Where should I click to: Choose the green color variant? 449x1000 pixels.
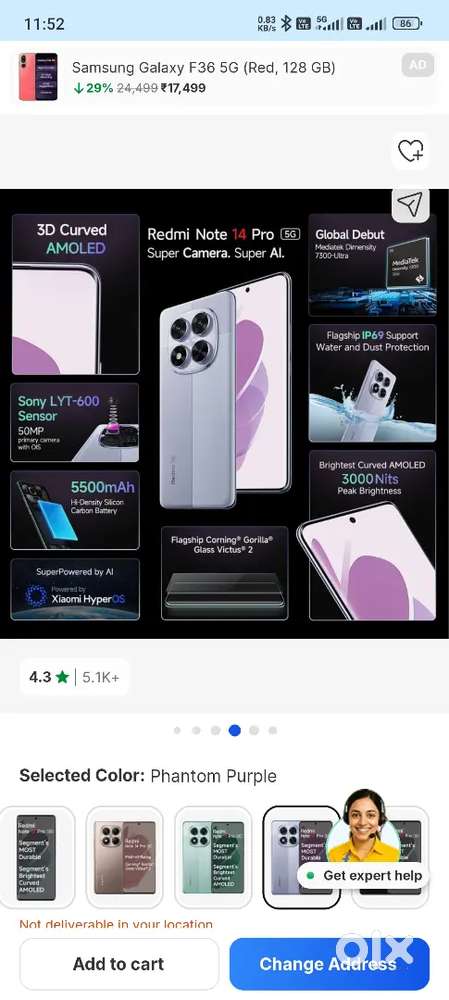coord(214,857)
